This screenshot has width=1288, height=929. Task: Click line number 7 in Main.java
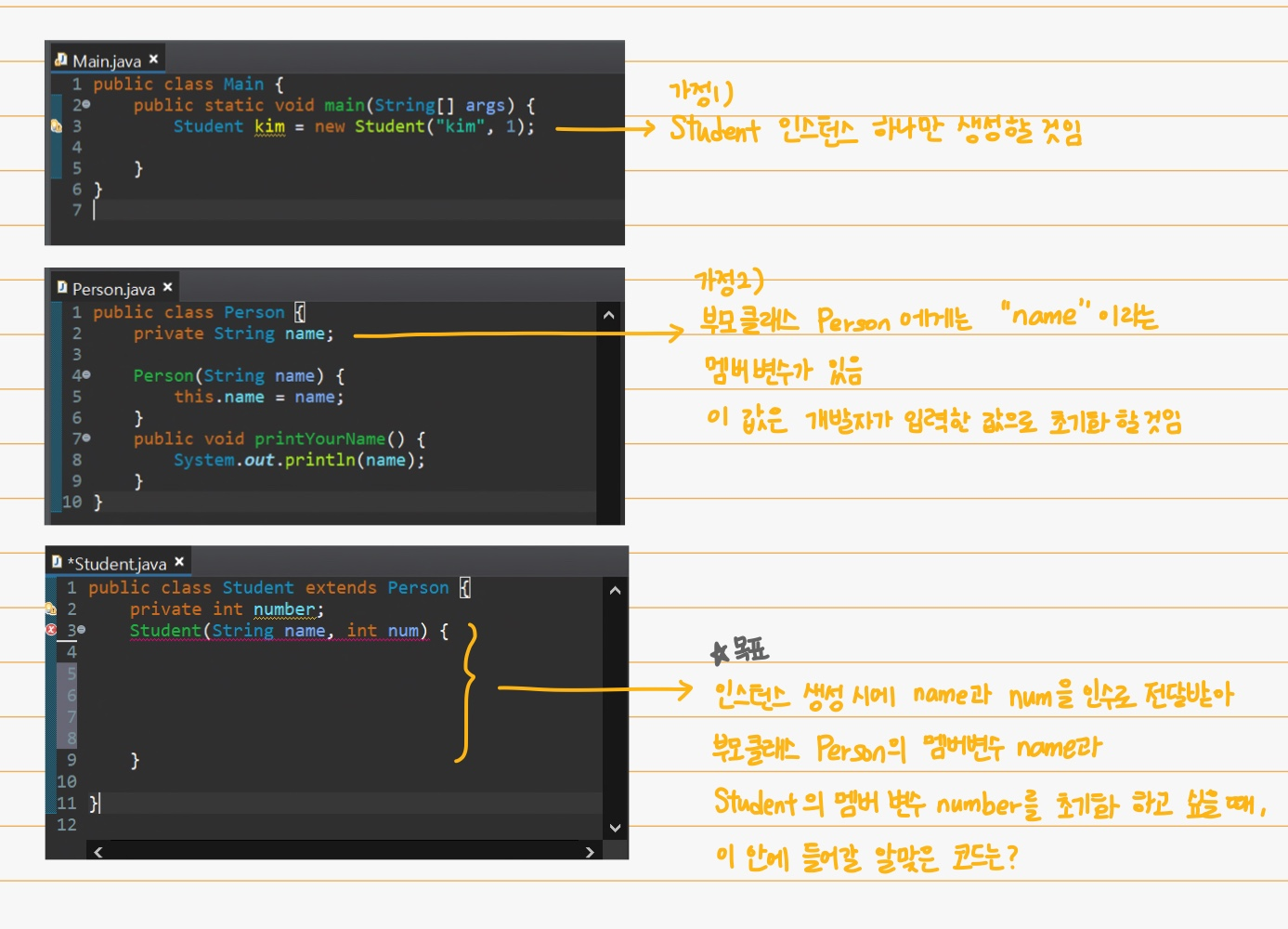tap(76, 210)
